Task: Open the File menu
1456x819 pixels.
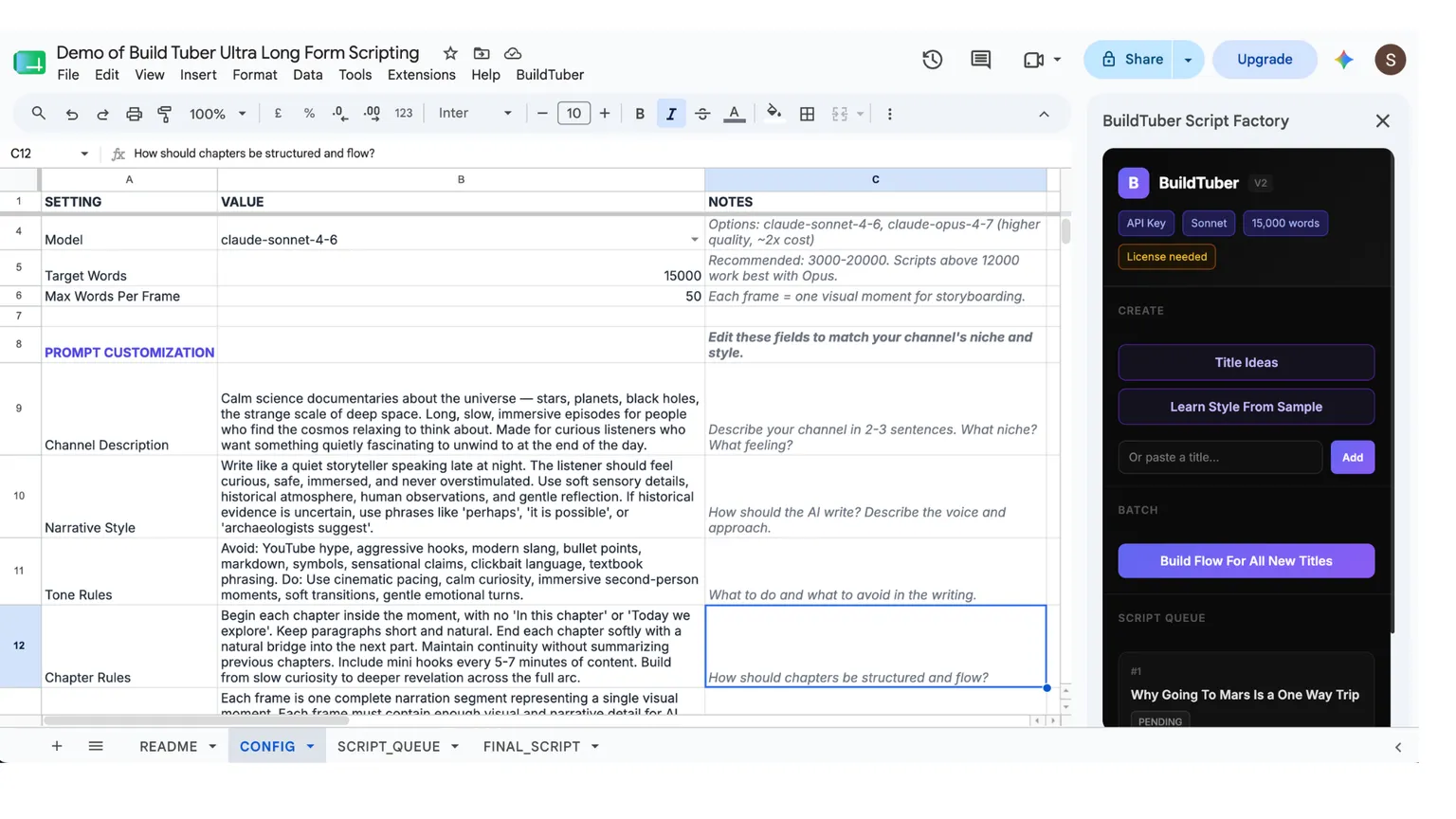Action: click(x=68, y=75)
